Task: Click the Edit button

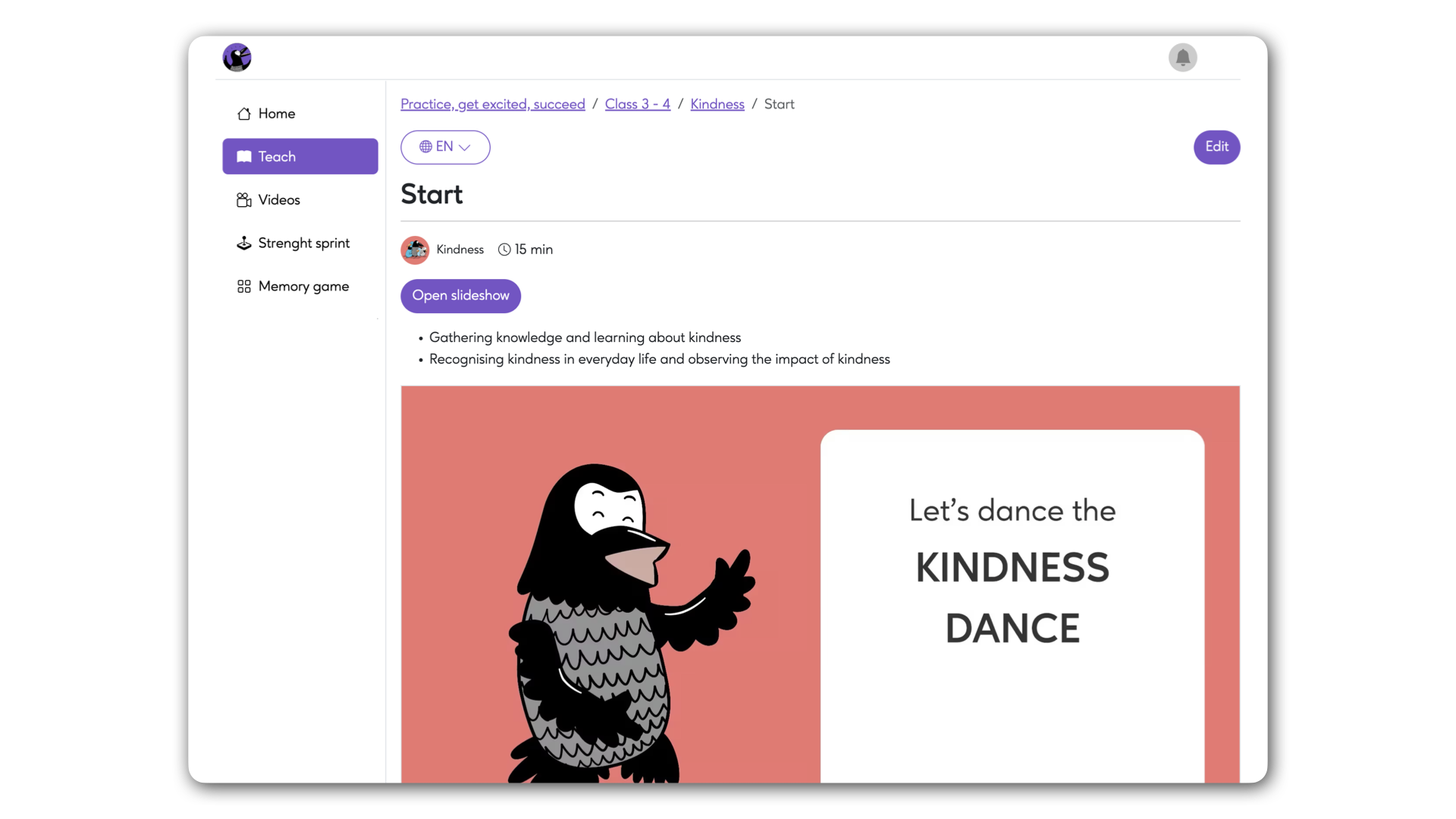Action: point(1216,147)
